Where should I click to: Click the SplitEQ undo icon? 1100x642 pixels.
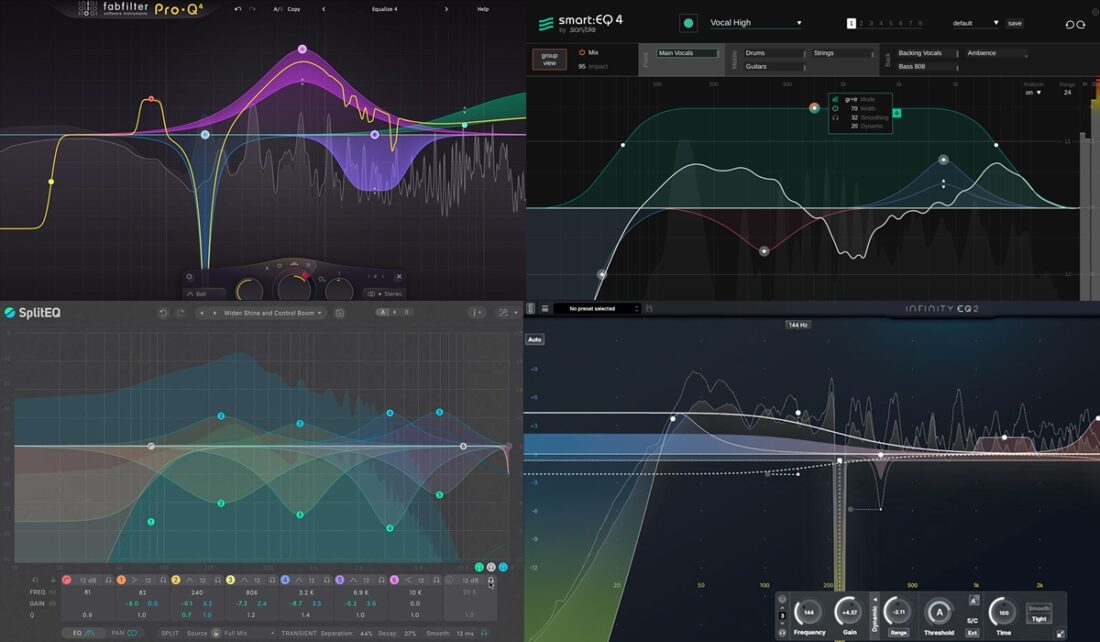(x=163, y=313)
